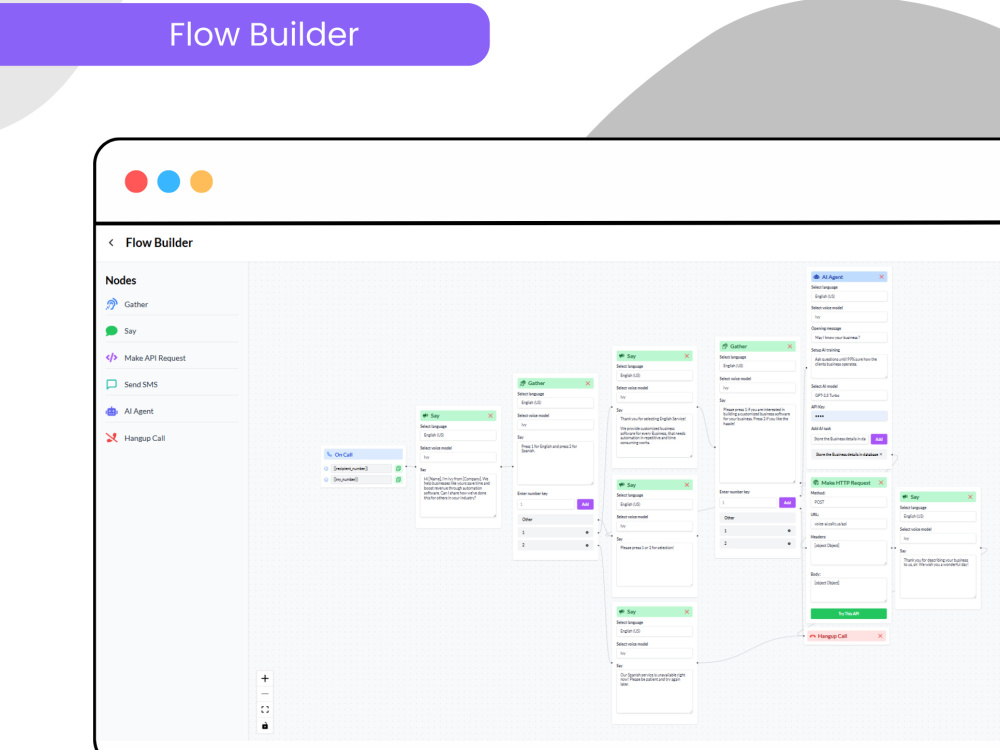Image resolution: width=1000 pixels, height=750 pixels.
Task: Pick the green Say bubble icon in sidebar
Action: [112, 331]
